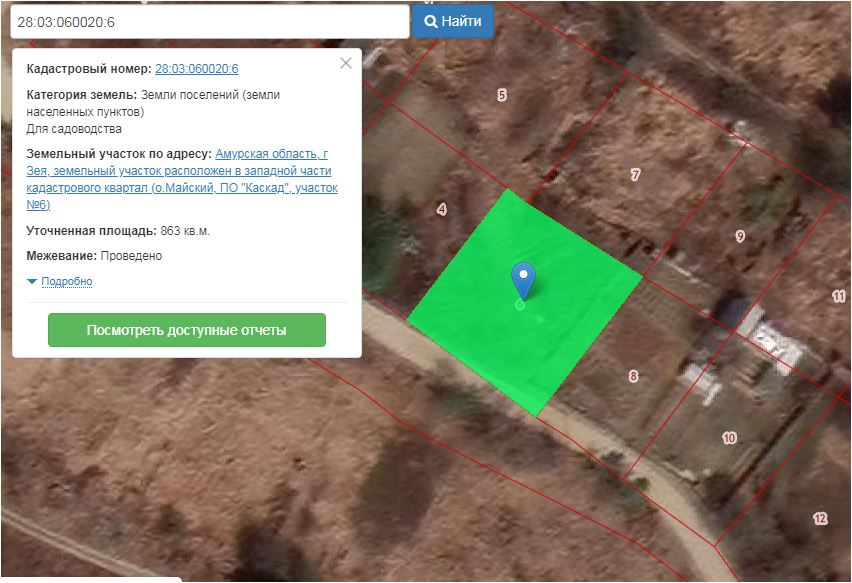The height and width of the screenshot is (583, 852).
Task: Click the magnifier icon in Найти button
Action: tap(431, 22)
